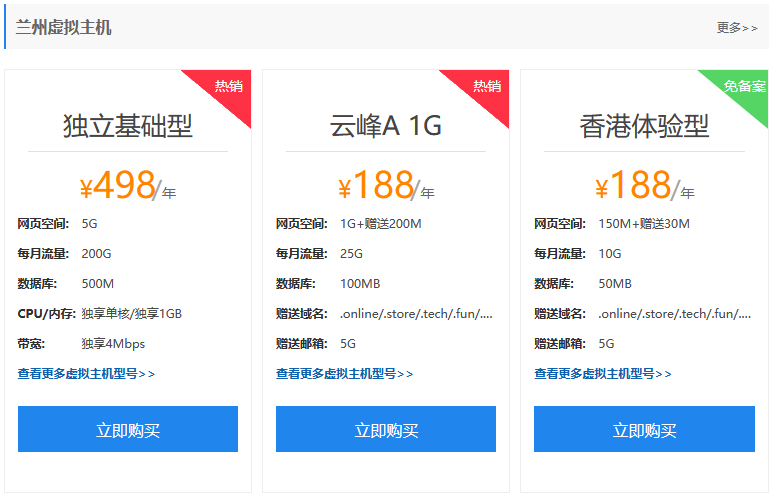This screenshot has width=774, height=493.
Task: Click the 兰州虚拟主机 section heading
Action: [63, 27]
